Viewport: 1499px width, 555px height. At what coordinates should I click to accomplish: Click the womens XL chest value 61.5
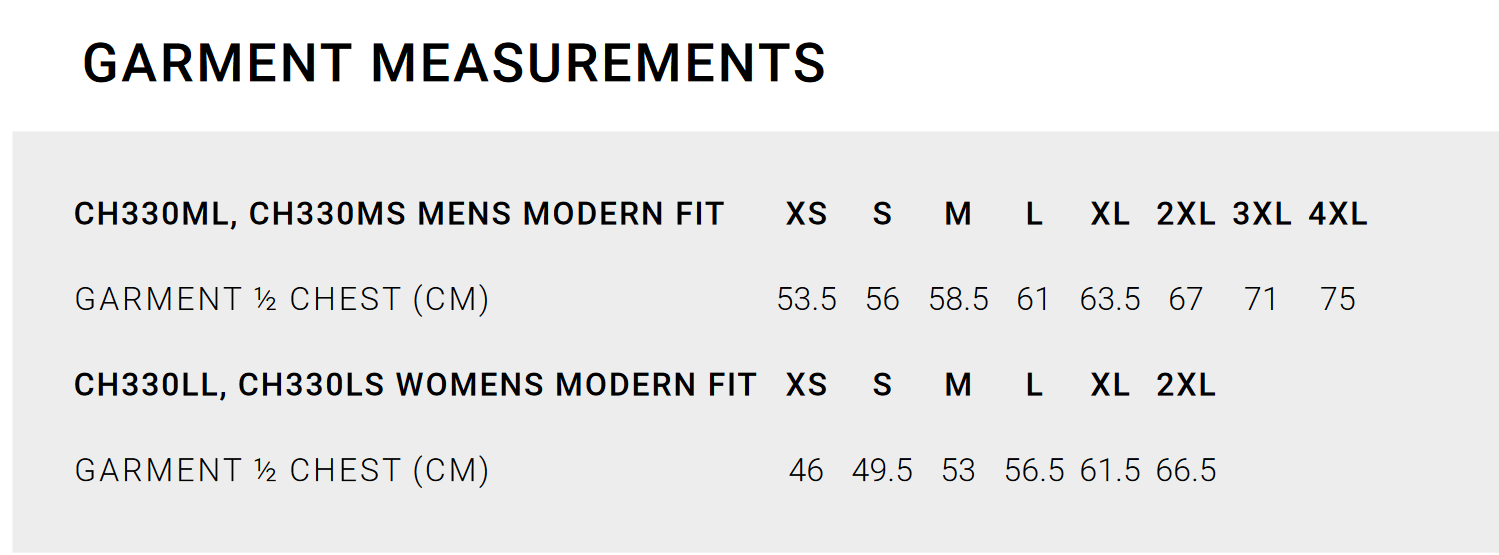tap(1110, 470)
